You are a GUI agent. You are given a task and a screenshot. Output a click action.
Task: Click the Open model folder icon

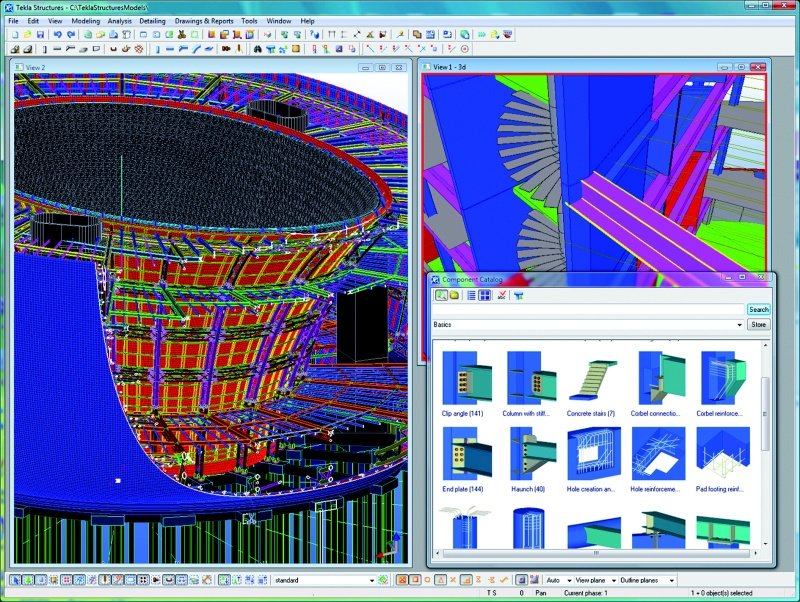(28, 35)
